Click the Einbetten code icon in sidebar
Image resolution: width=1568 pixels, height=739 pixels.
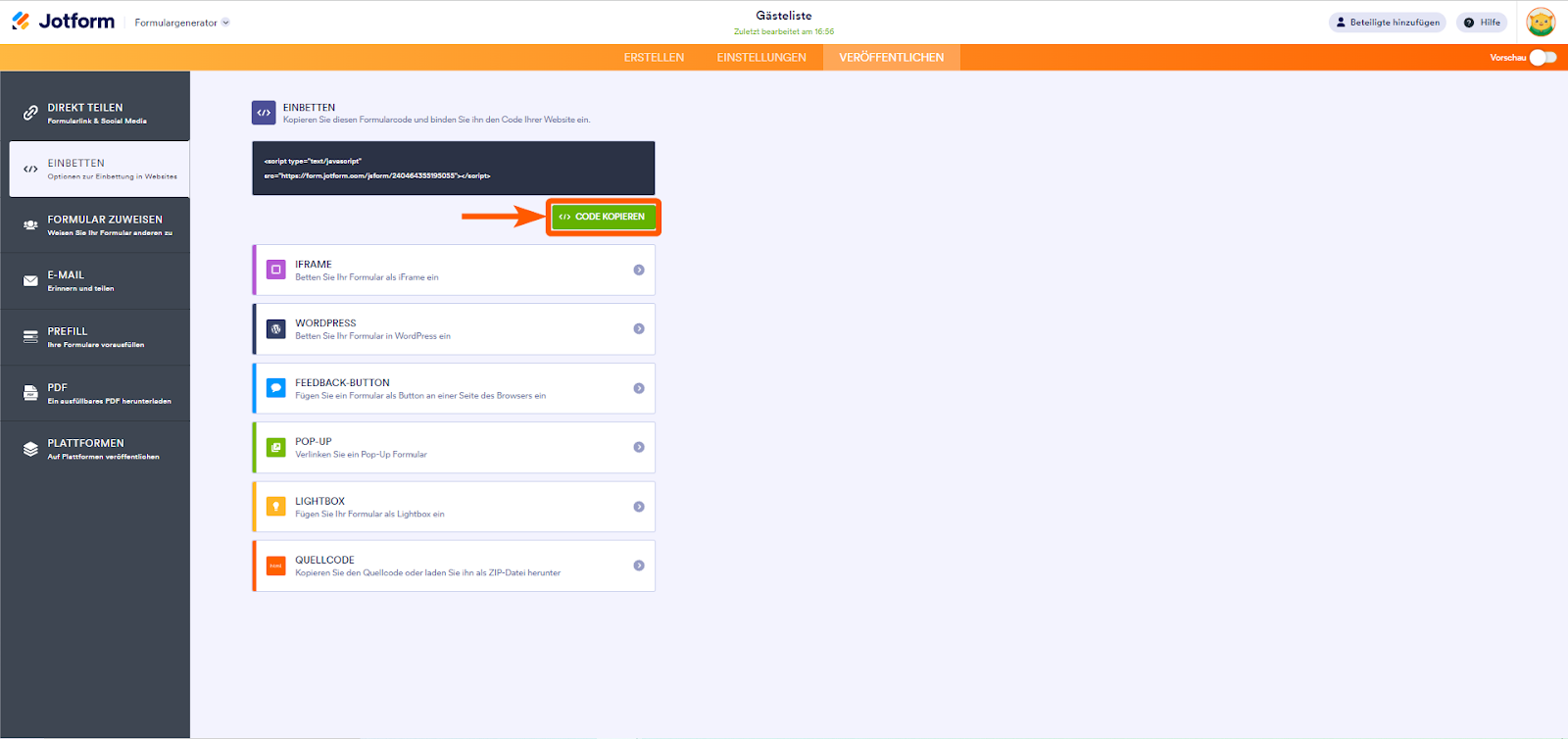(30, 169)
